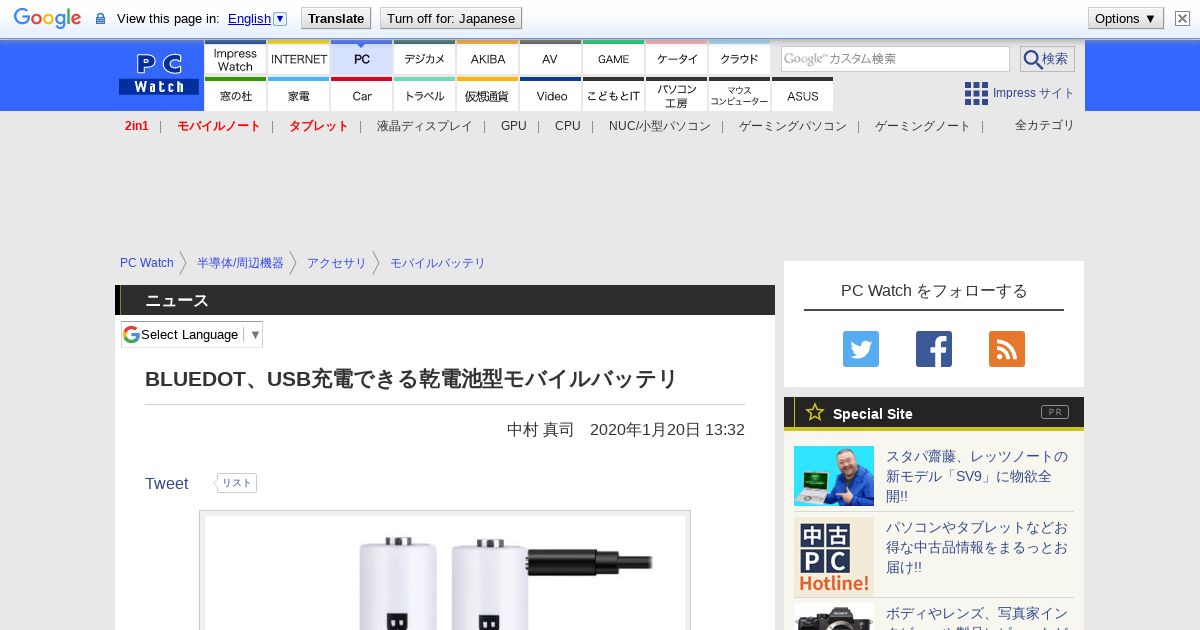Viewport: 1200px width, 630px height.
Task: Open the マウスコンピューター tab
Action: [740, 96]
